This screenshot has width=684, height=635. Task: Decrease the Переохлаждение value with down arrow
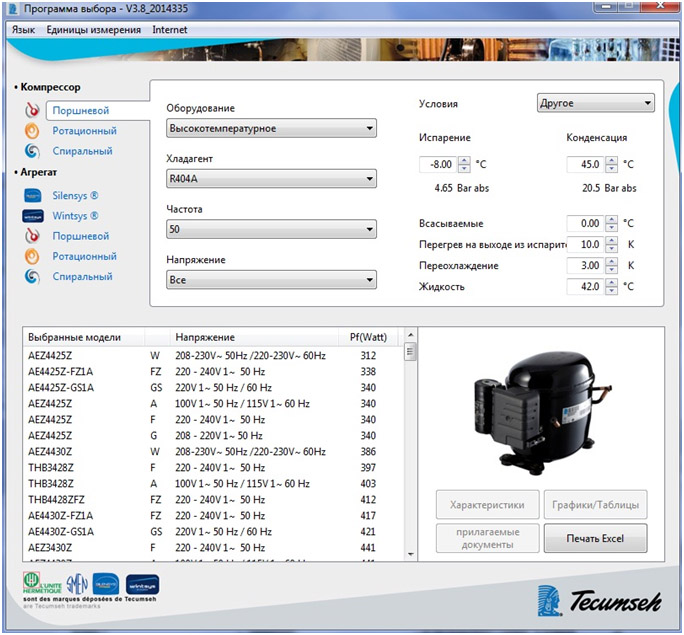point(612,270)
